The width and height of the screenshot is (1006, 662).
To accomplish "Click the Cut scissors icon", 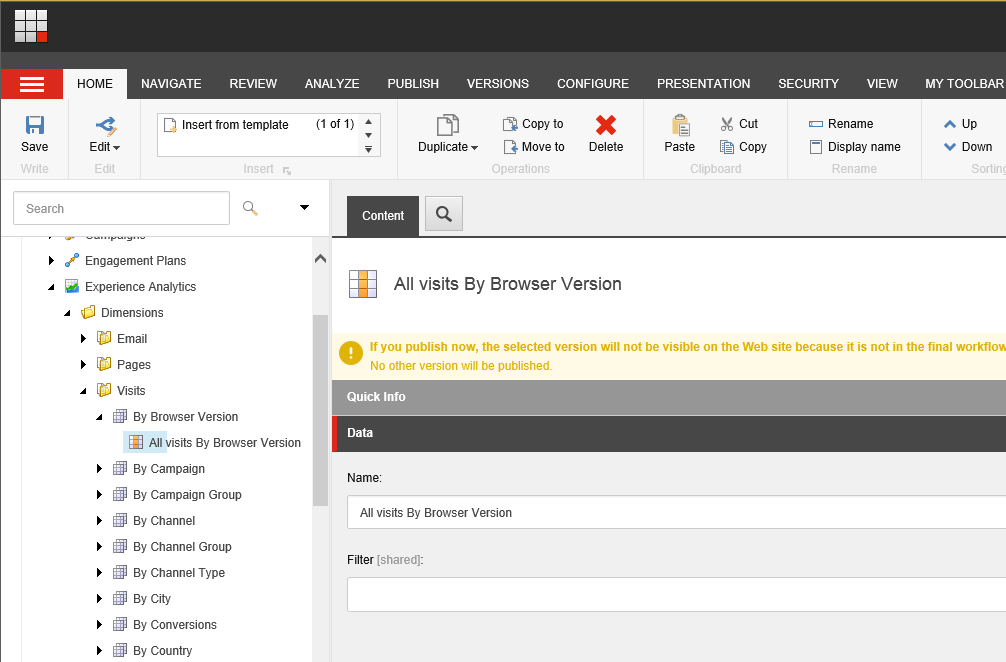I will (727, 124).
